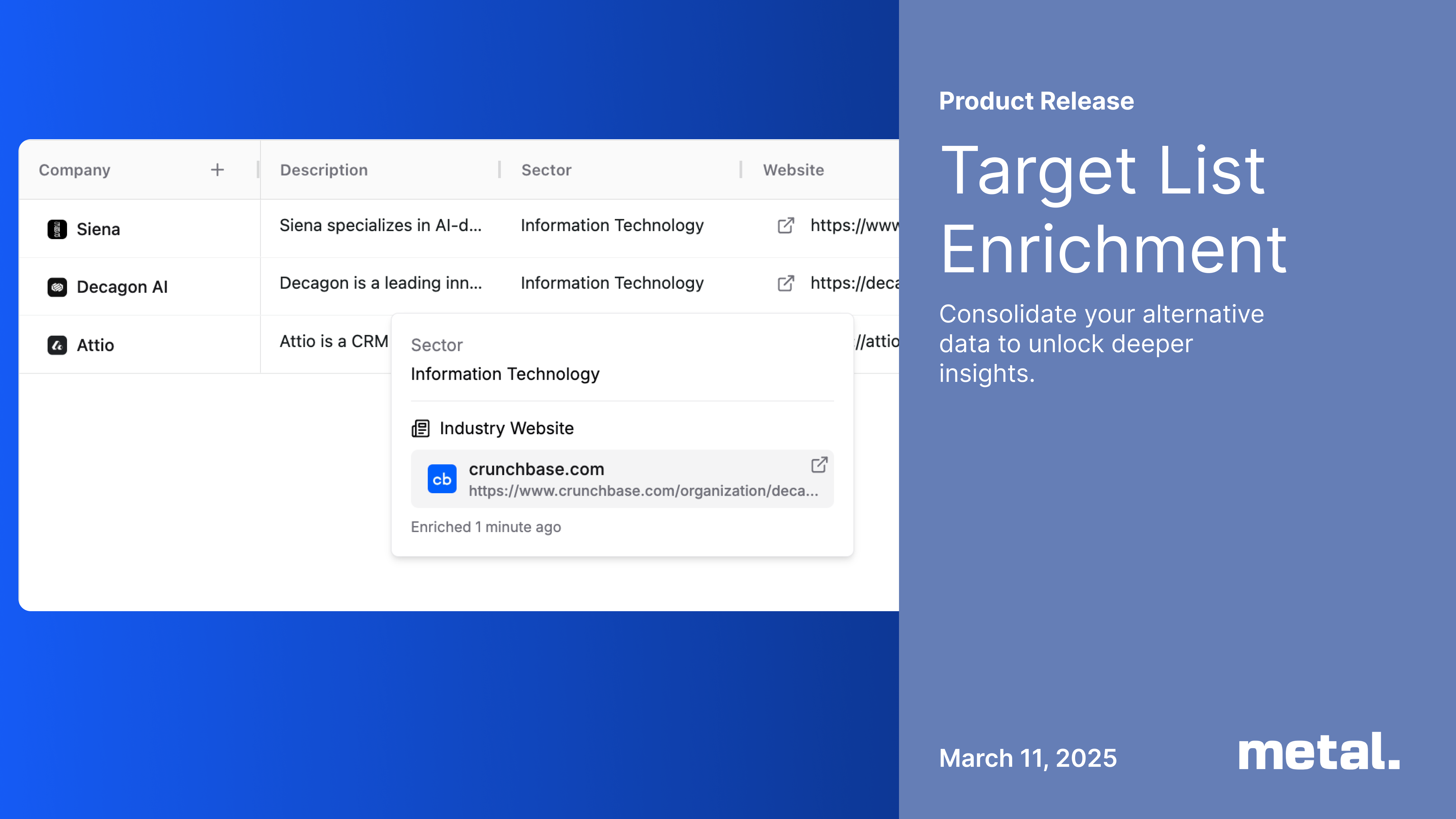This screenshot has height=819, width=1456.
Task: Open the crunchbase.com organization URL link
Action: coord(643,491)
